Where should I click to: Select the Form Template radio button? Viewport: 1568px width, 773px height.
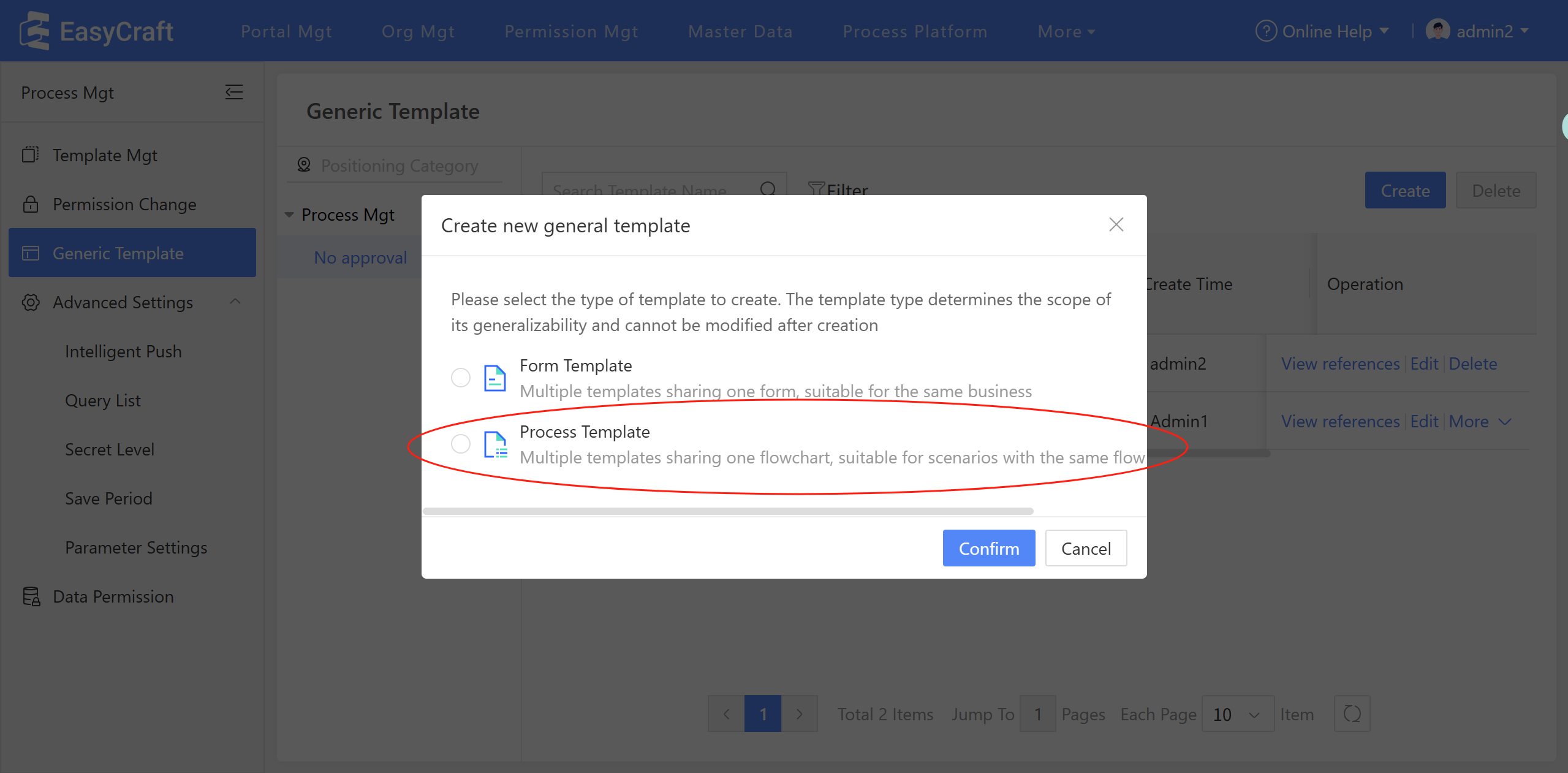(461, 378)
